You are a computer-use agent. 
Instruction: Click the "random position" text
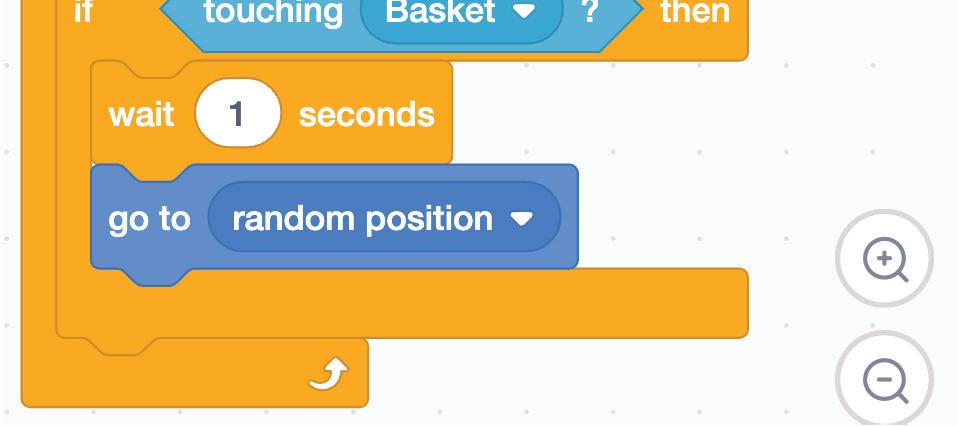pos(362,218)
